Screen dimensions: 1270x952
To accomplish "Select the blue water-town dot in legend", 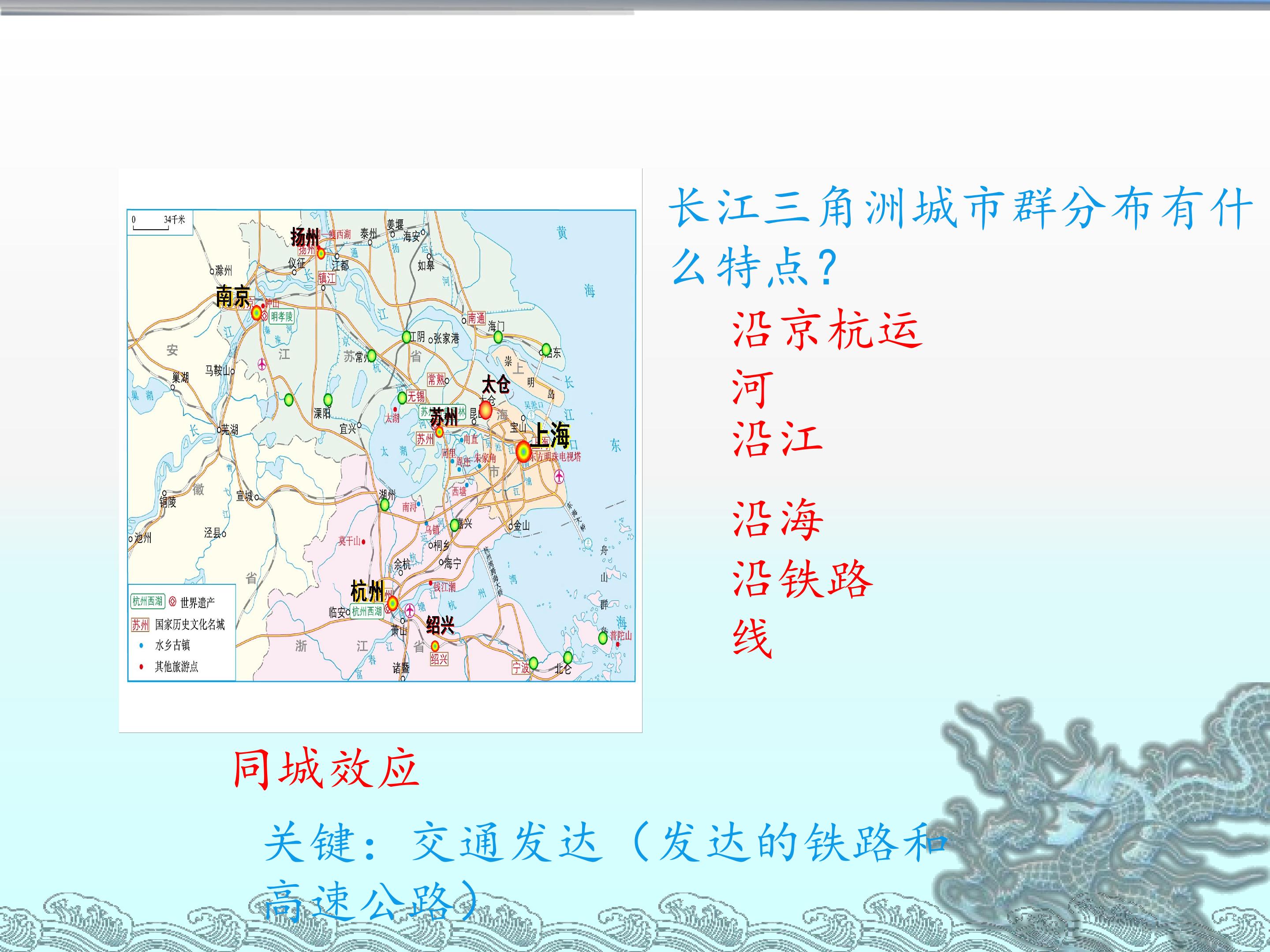I will (x=141, y=645).
